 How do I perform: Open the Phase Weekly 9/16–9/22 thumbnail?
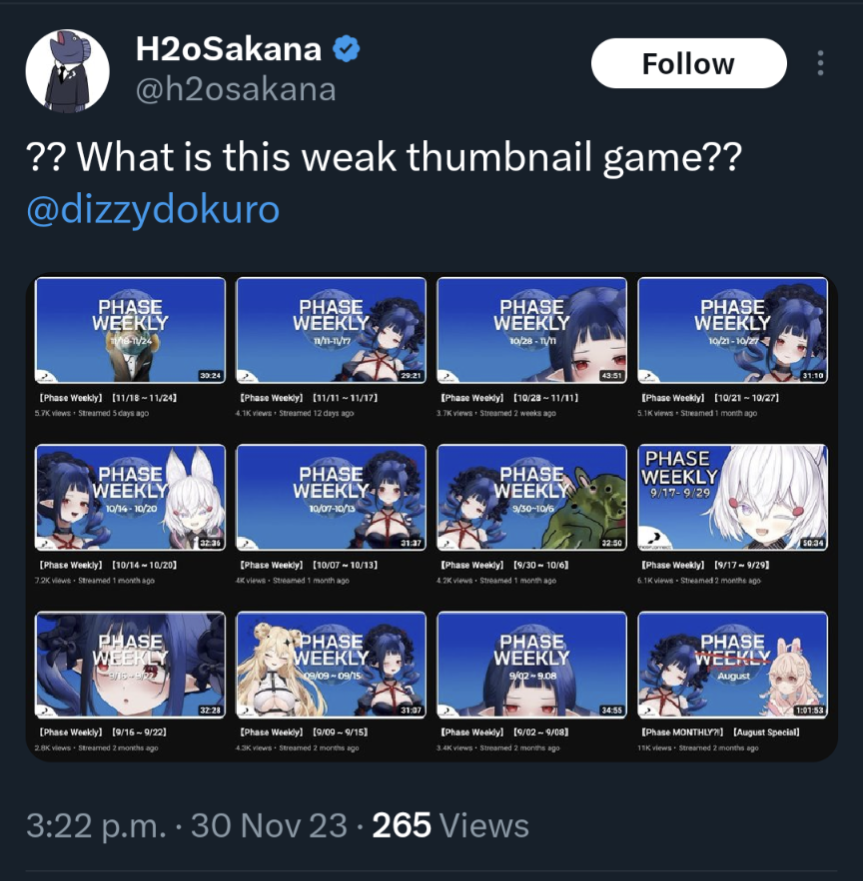click(130, 665)
